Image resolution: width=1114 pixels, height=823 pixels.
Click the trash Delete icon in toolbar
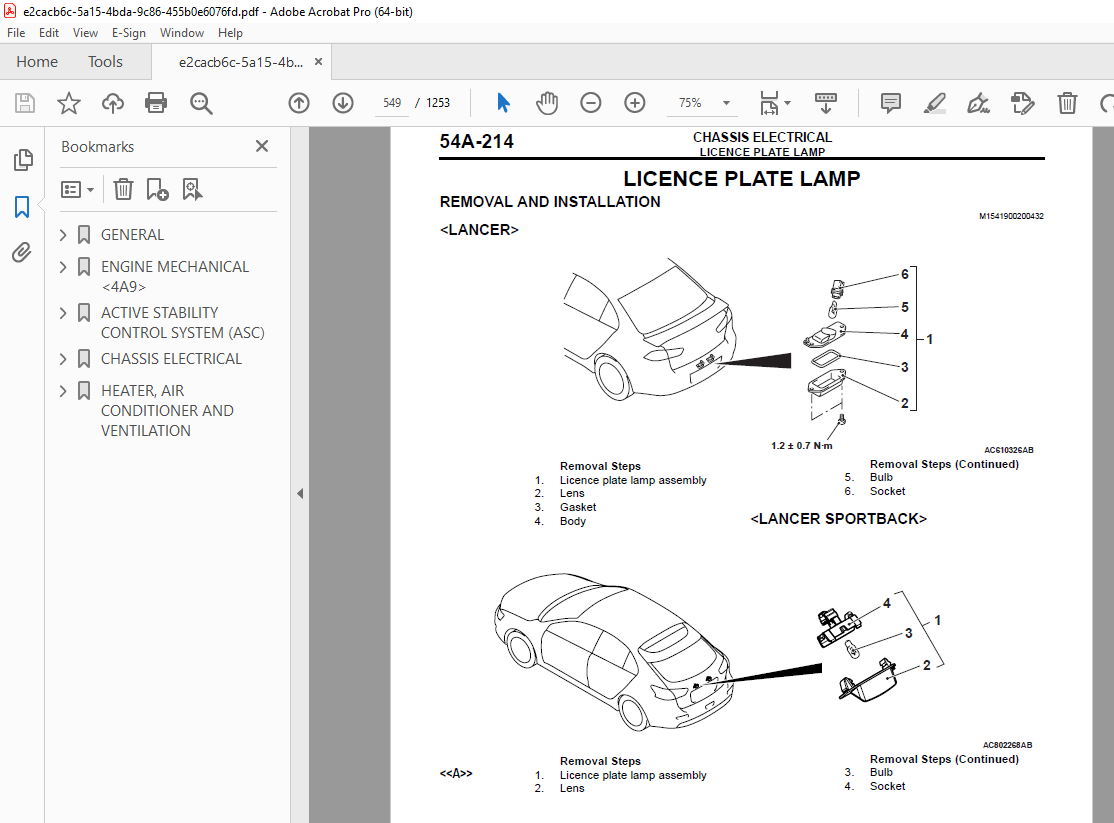1067,103
